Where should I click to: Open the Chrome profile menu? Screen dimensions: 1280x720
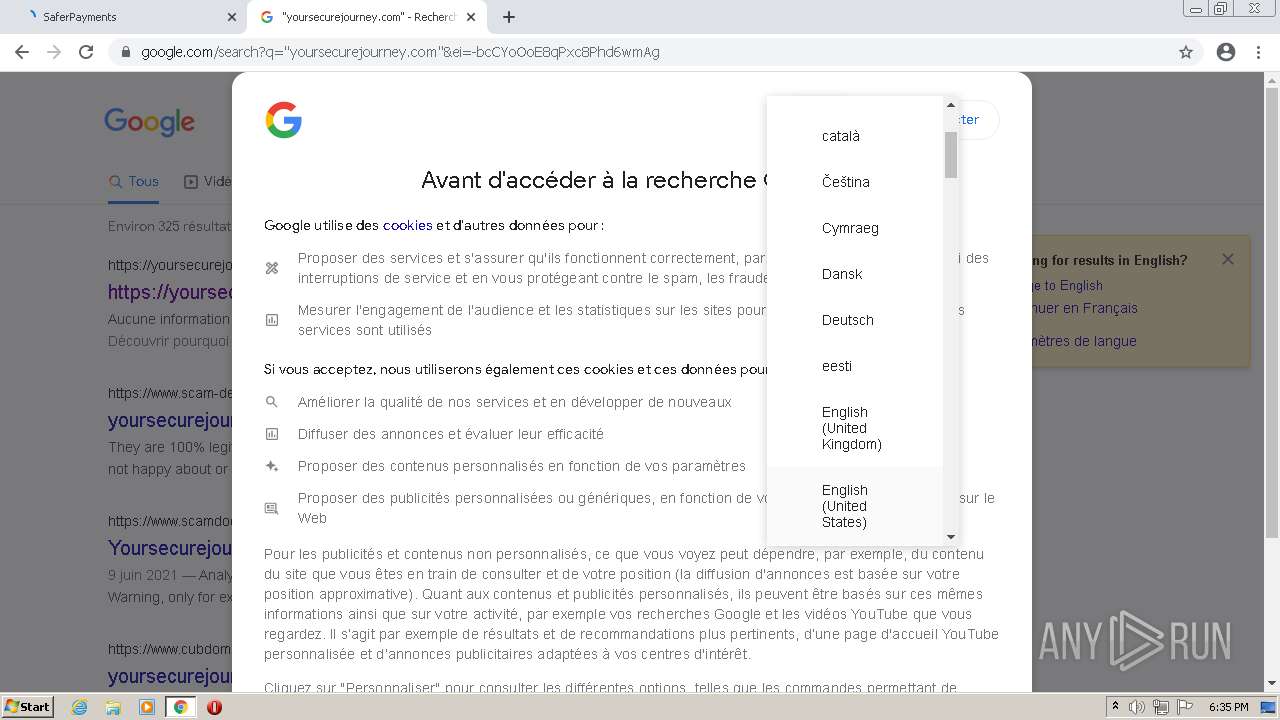tap(1226, 52)
